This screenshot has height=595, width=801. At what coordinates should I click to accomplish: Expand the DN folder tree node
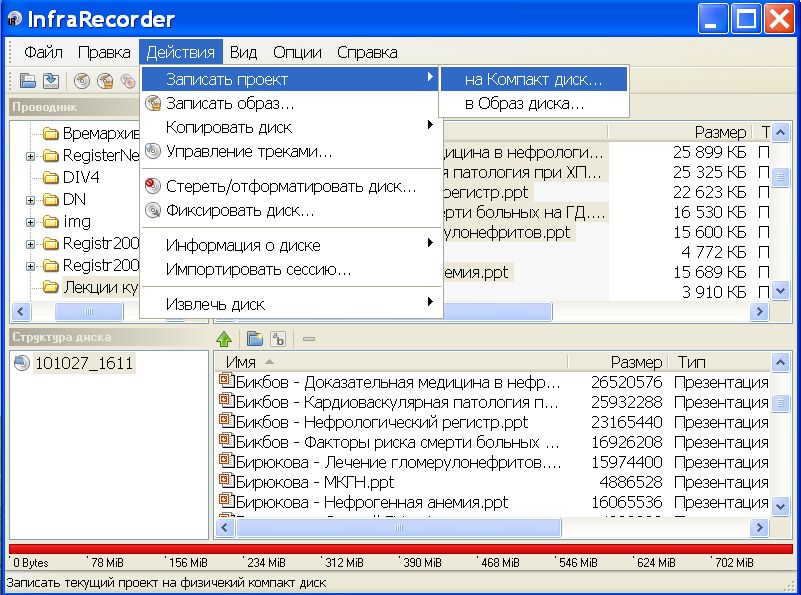click(x=31, y=200)
